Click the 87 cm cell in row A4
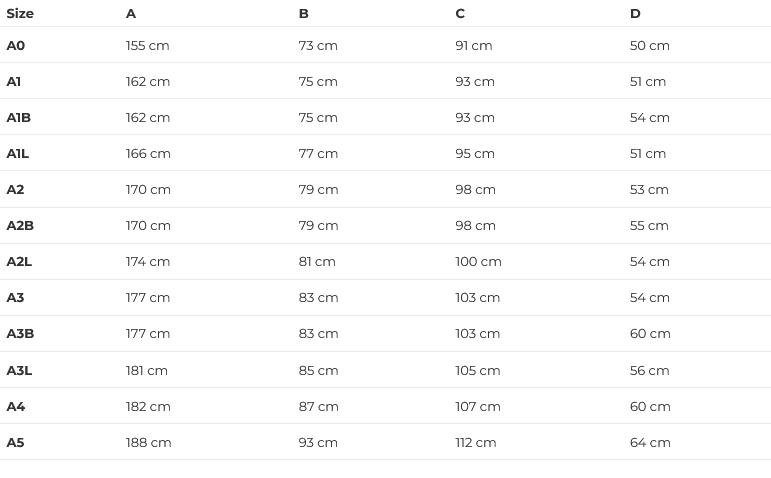The width and height of the screenshot is (771, 478). click(x=318, y=406)
